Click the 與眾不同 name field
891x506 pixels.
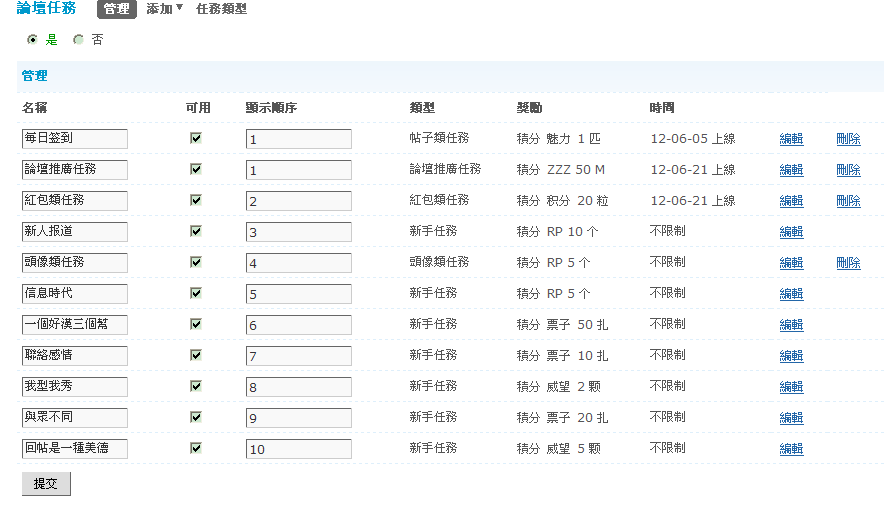tap(74, 417)
